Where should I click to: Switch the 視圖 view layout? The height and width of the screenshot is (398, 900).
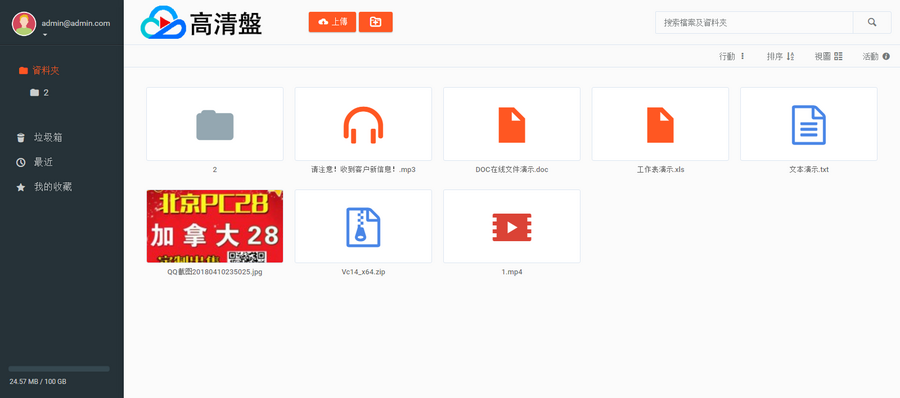pyautogui.click(x=828, y=56)
